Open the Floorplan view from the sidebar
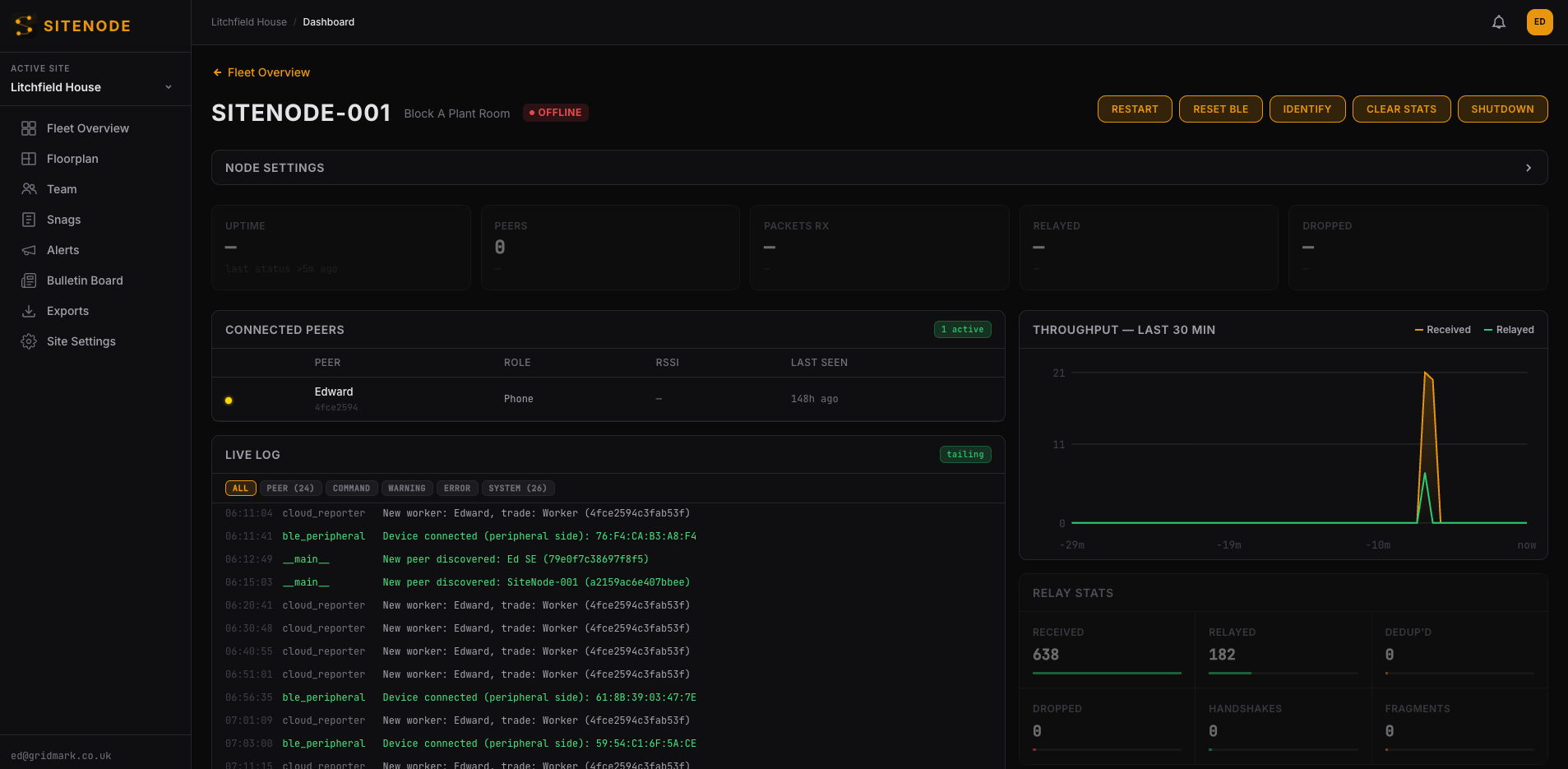 pos(72,159)
